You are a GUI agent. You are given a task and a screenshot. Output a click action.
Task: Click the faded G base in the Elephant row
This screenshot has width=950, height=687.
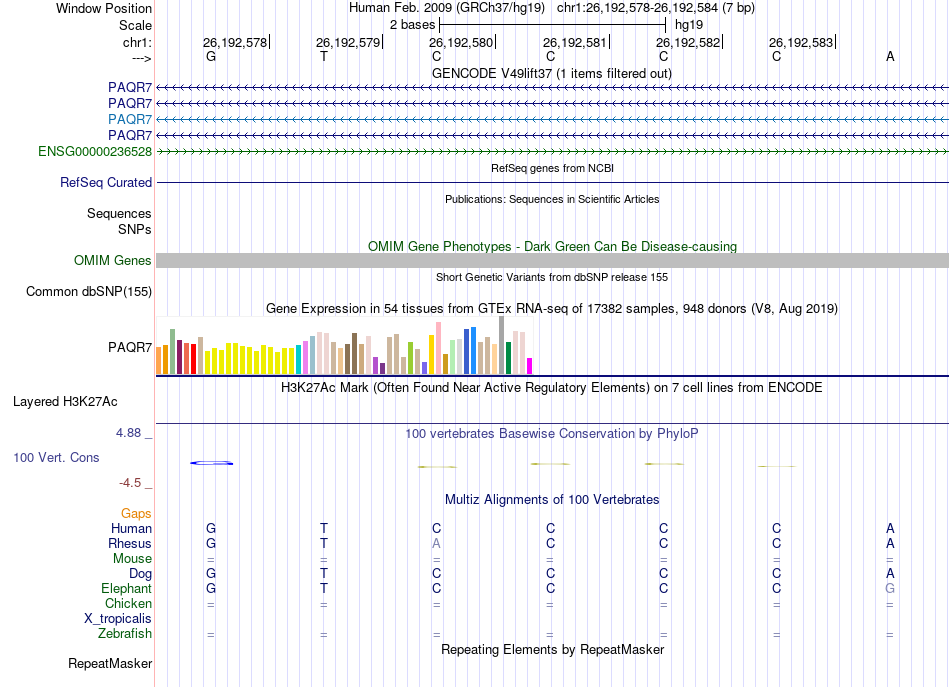tap(889, 588)
